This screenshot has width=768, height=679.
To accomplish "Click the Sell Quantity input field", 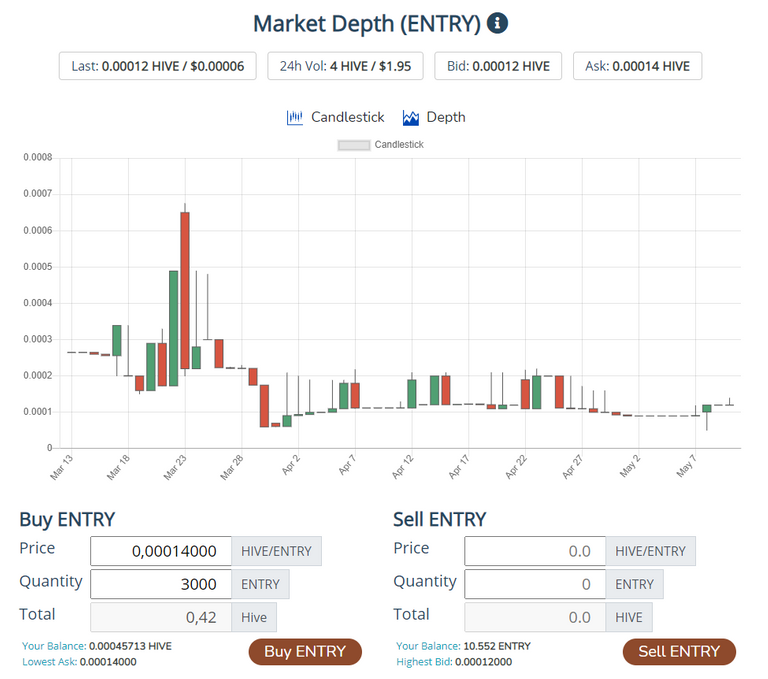I will pos(535,584).
